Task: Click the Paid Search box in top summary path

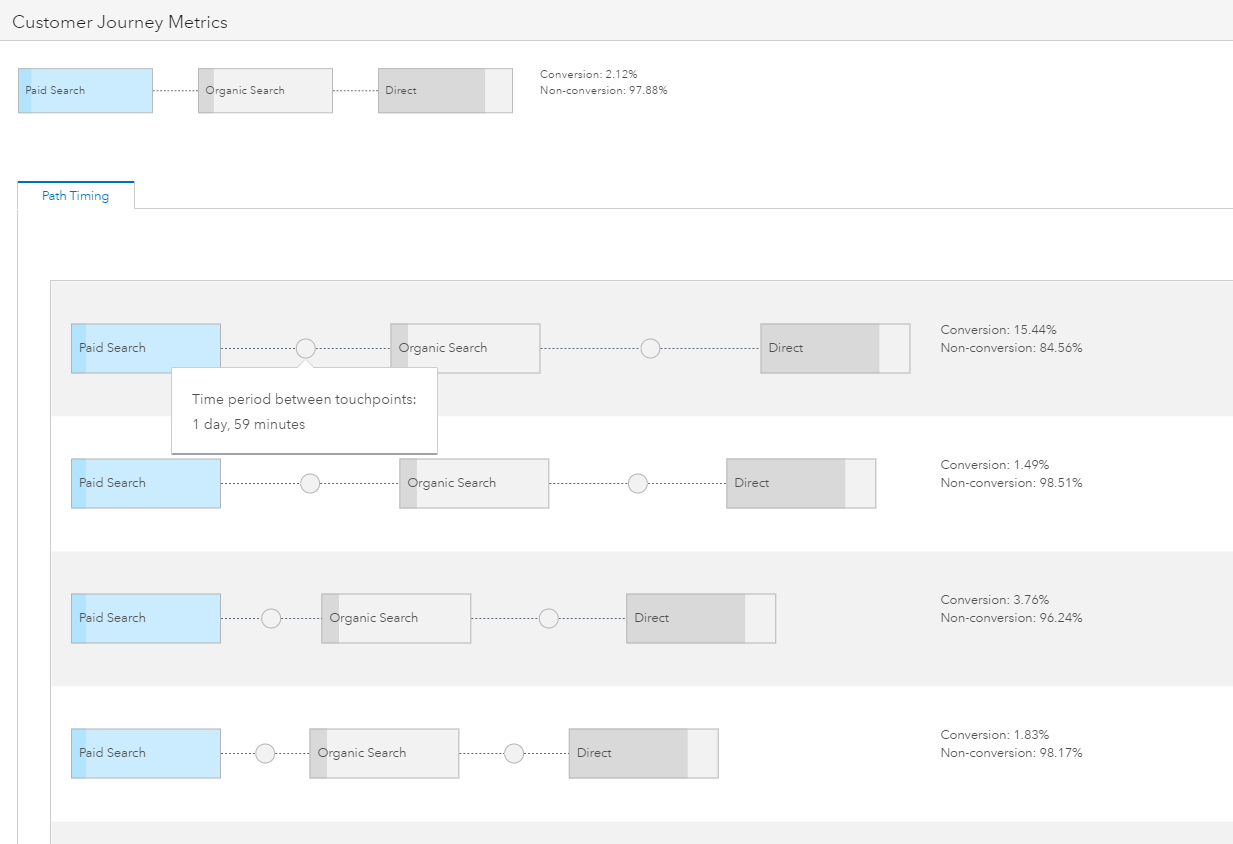Action: click(85, 90)
